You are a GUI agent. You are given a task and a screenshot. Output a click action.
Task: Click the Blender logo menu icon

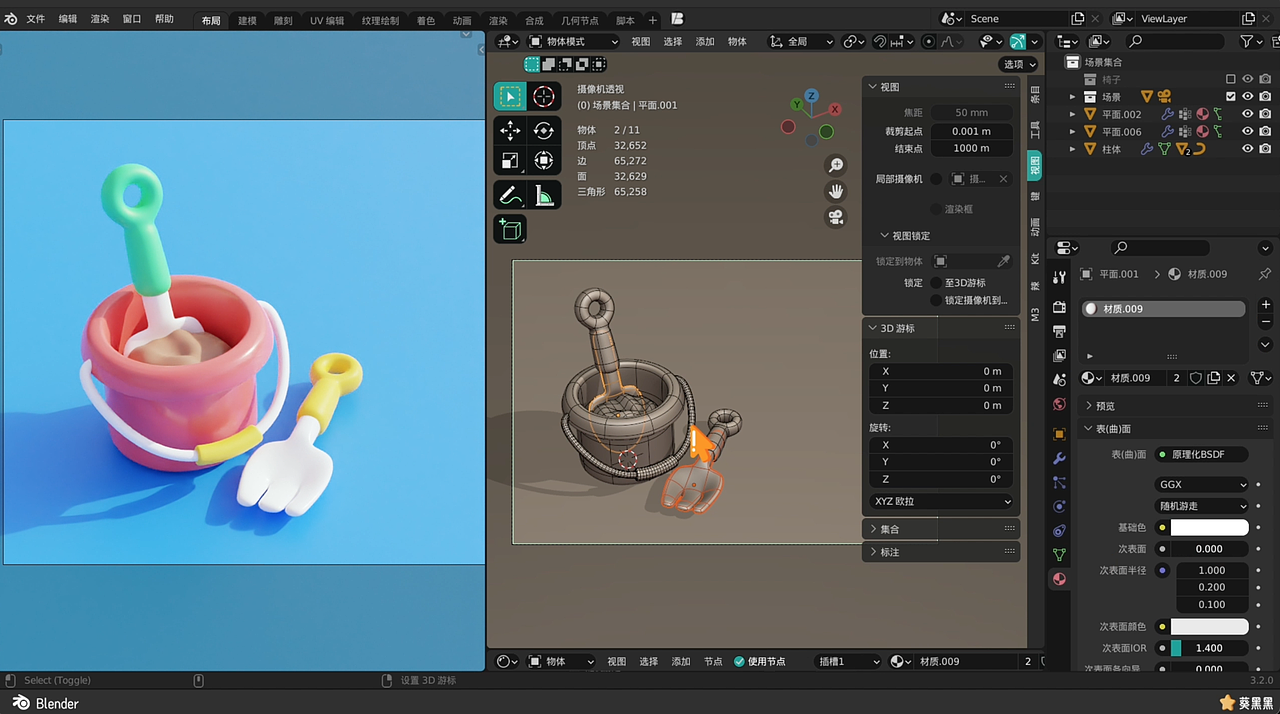[11, 19]
